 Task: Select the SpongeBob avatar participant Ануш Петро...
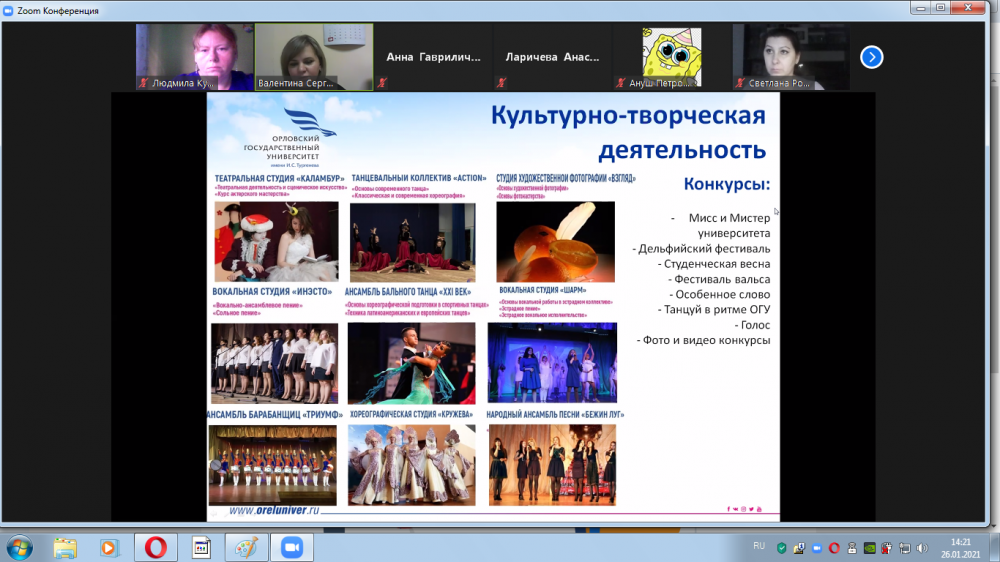[x=671, y=57]
